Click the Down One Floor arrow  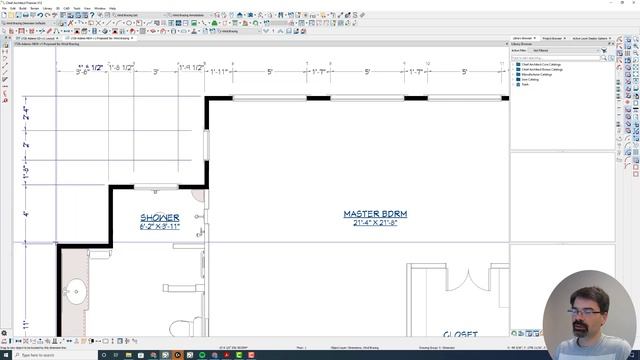click(266, 31)
